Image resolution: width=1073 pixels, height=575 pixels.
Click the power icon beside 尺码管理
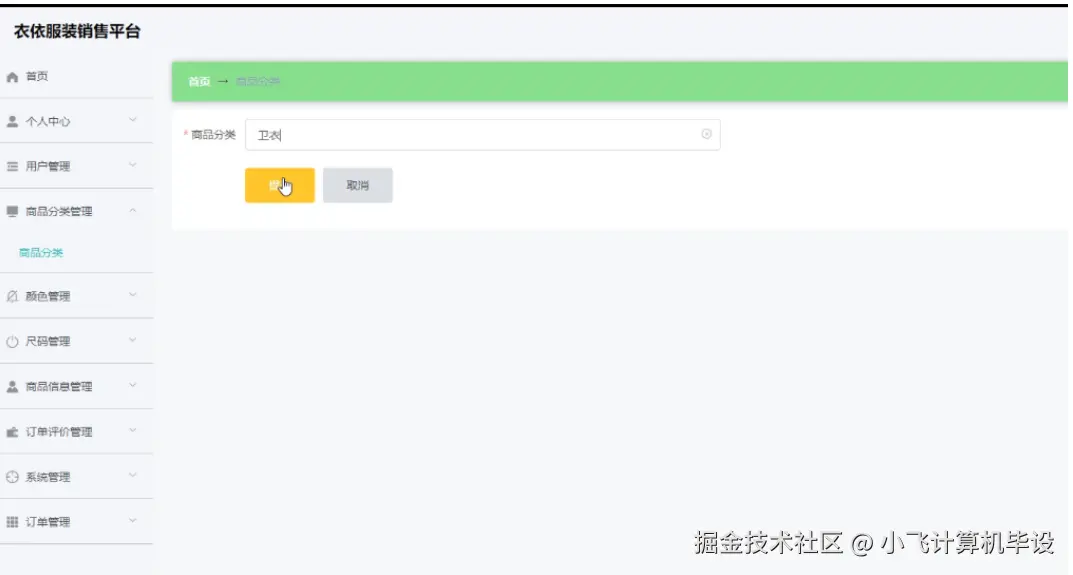pyautogui.click(x=12, y=342)
